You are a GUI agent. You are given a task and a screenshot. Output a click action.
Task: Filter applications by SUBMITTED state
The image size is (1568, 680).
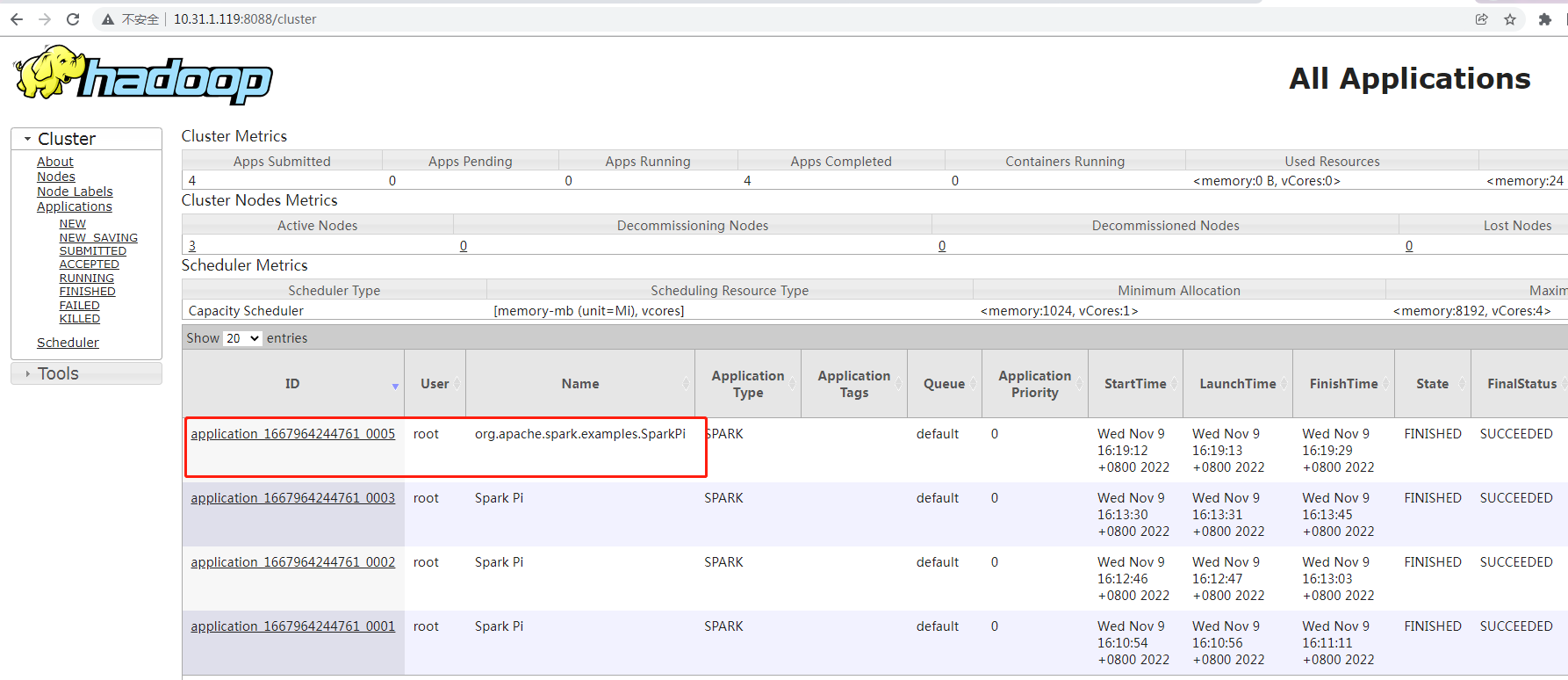pos(93,251)
